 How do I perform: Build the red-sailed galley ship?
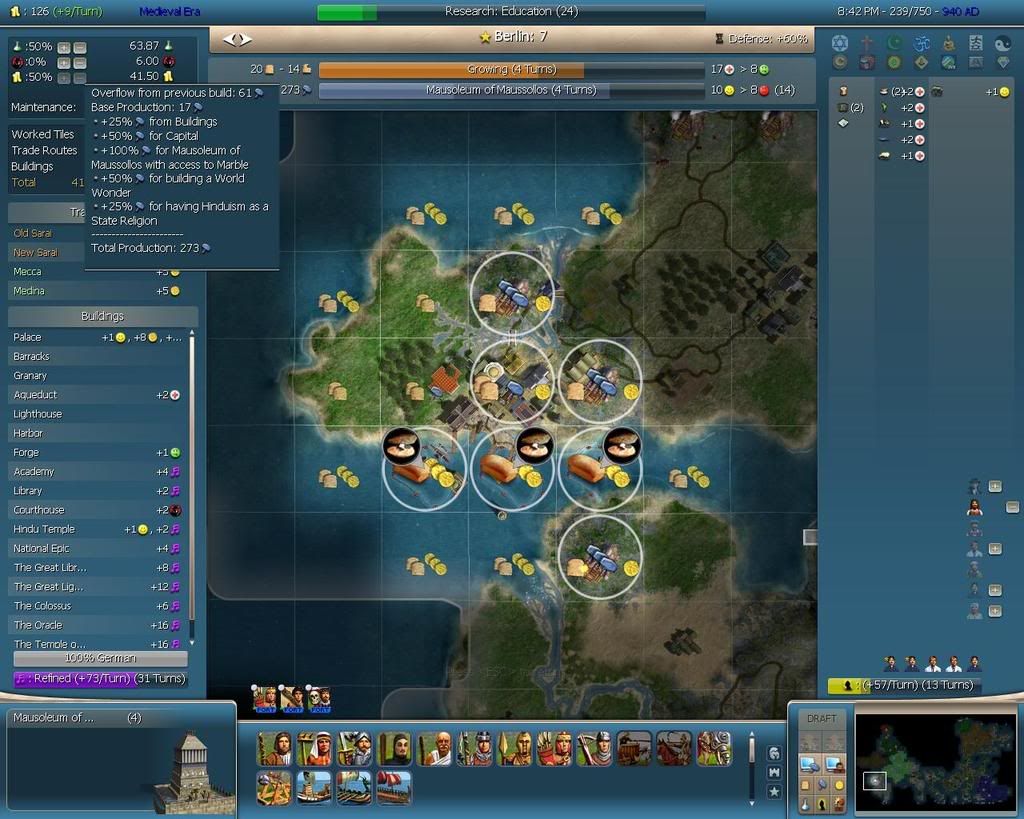pyautogui.click(x=394, y=788)
